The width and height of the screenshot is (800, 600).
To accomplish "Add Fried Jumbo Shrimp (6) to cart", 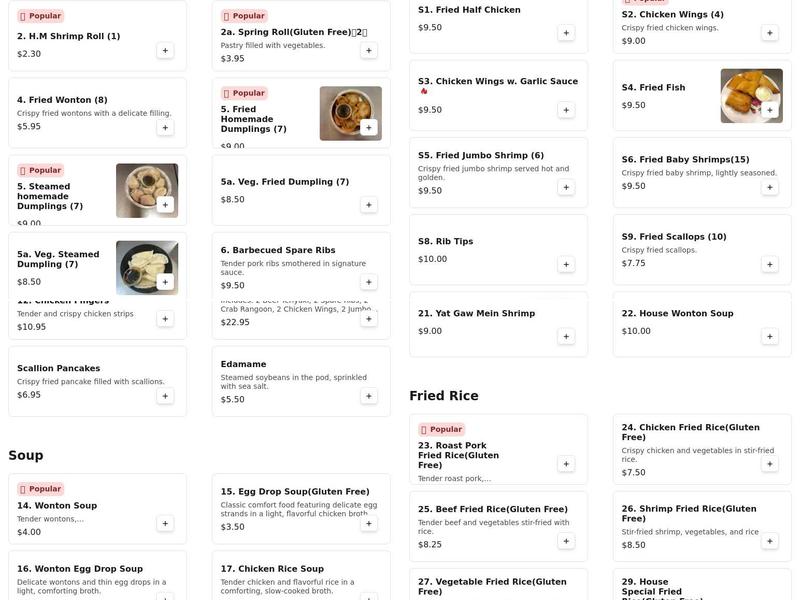I will coord(566,187).
